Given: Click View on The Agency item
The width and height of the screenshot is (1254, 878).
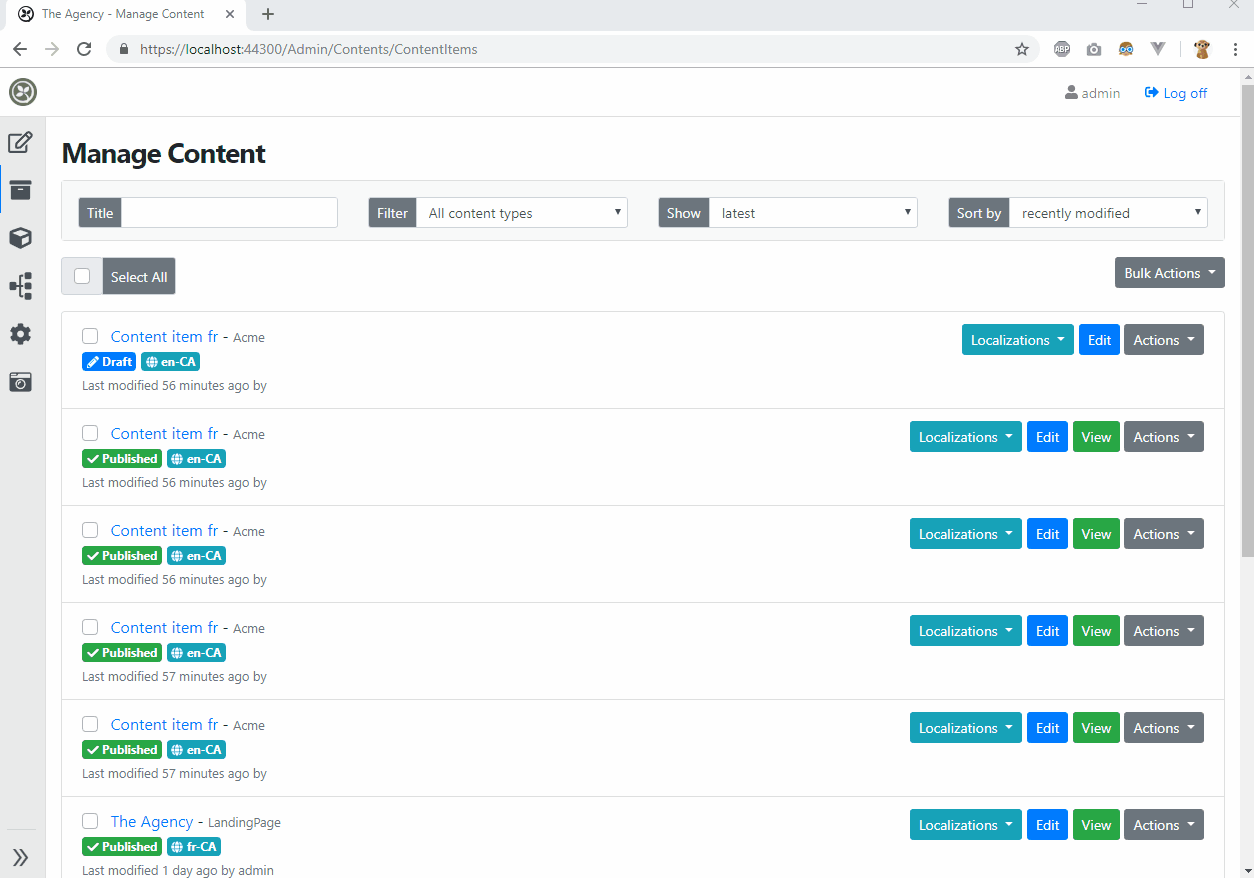Looking at the screenshot, I should coord(1096,825).
